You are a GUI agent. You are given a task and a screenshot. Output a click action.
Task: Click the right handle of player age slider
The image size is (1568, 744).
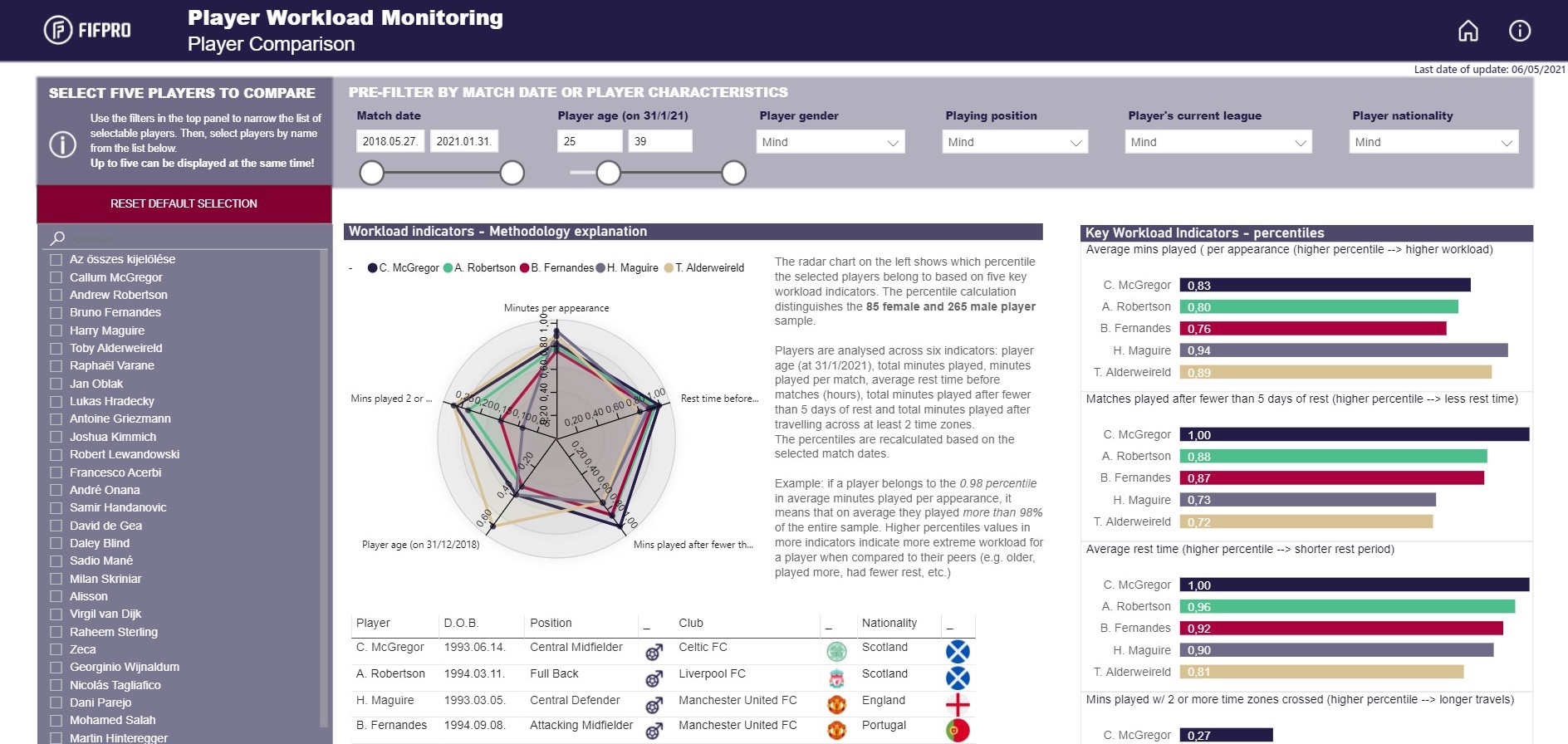[733, 173]
